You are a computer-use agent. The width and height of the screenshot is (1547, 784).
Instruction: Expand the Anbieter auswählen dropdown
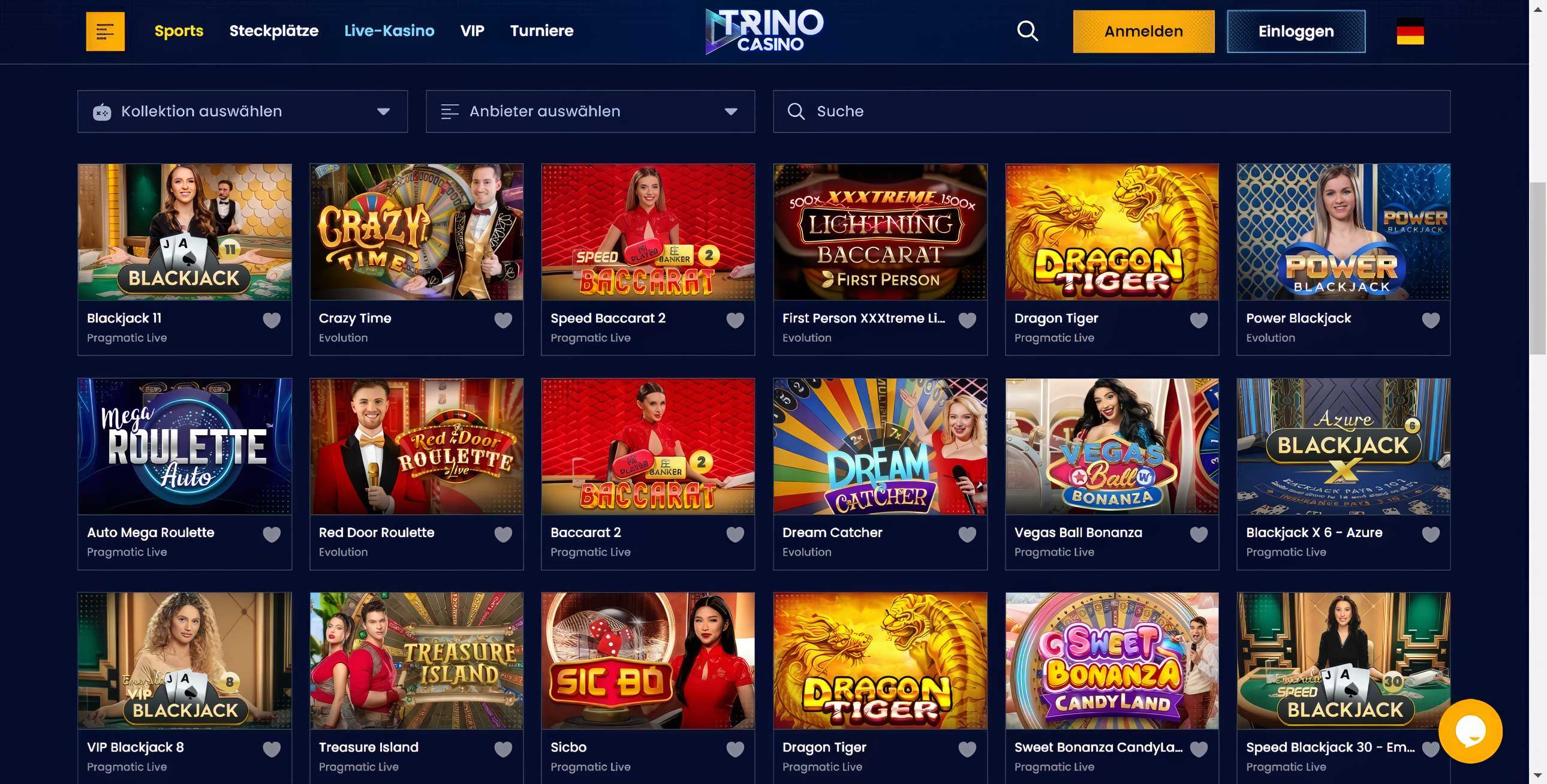(591, 111)
